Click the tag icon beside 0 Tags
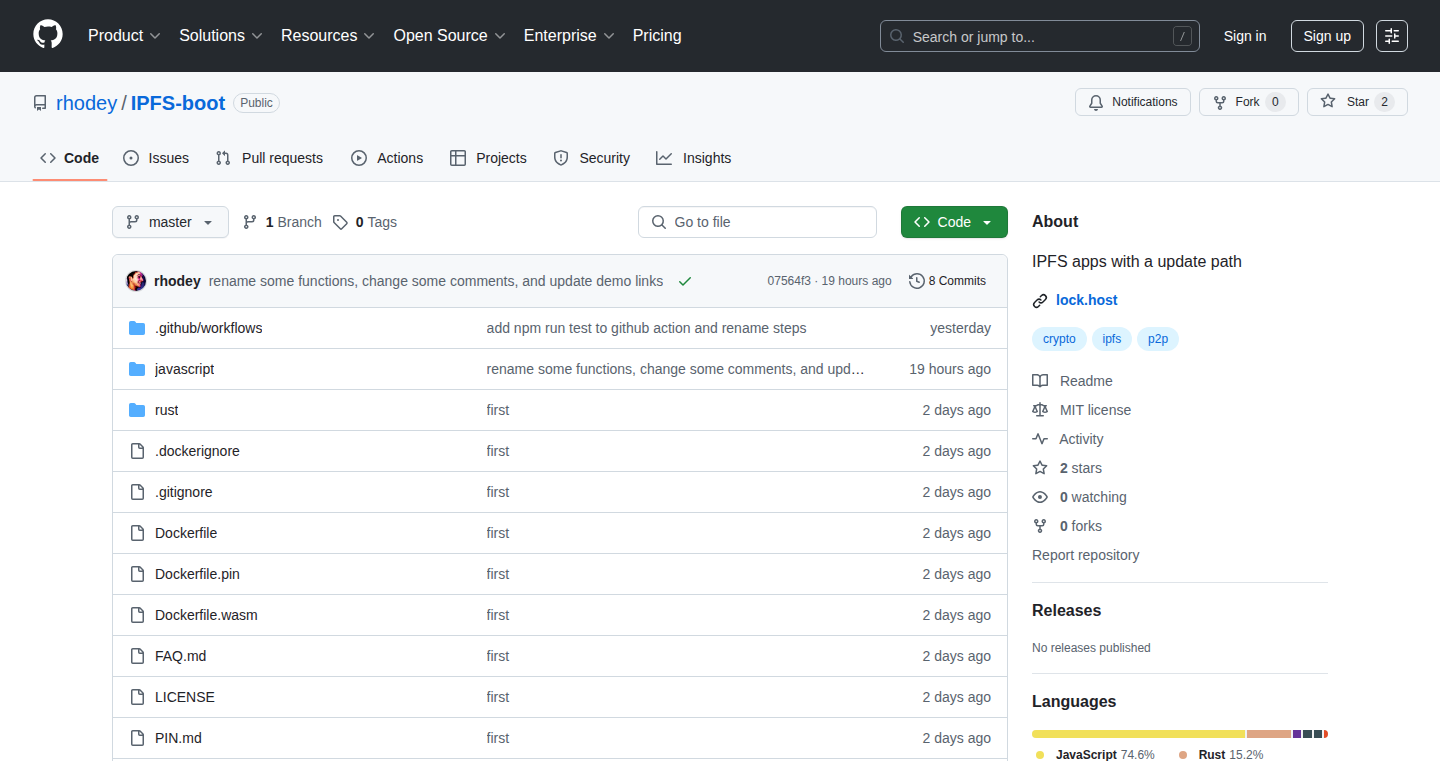Viewport: 1440px width, 761px height. [340, 222]
